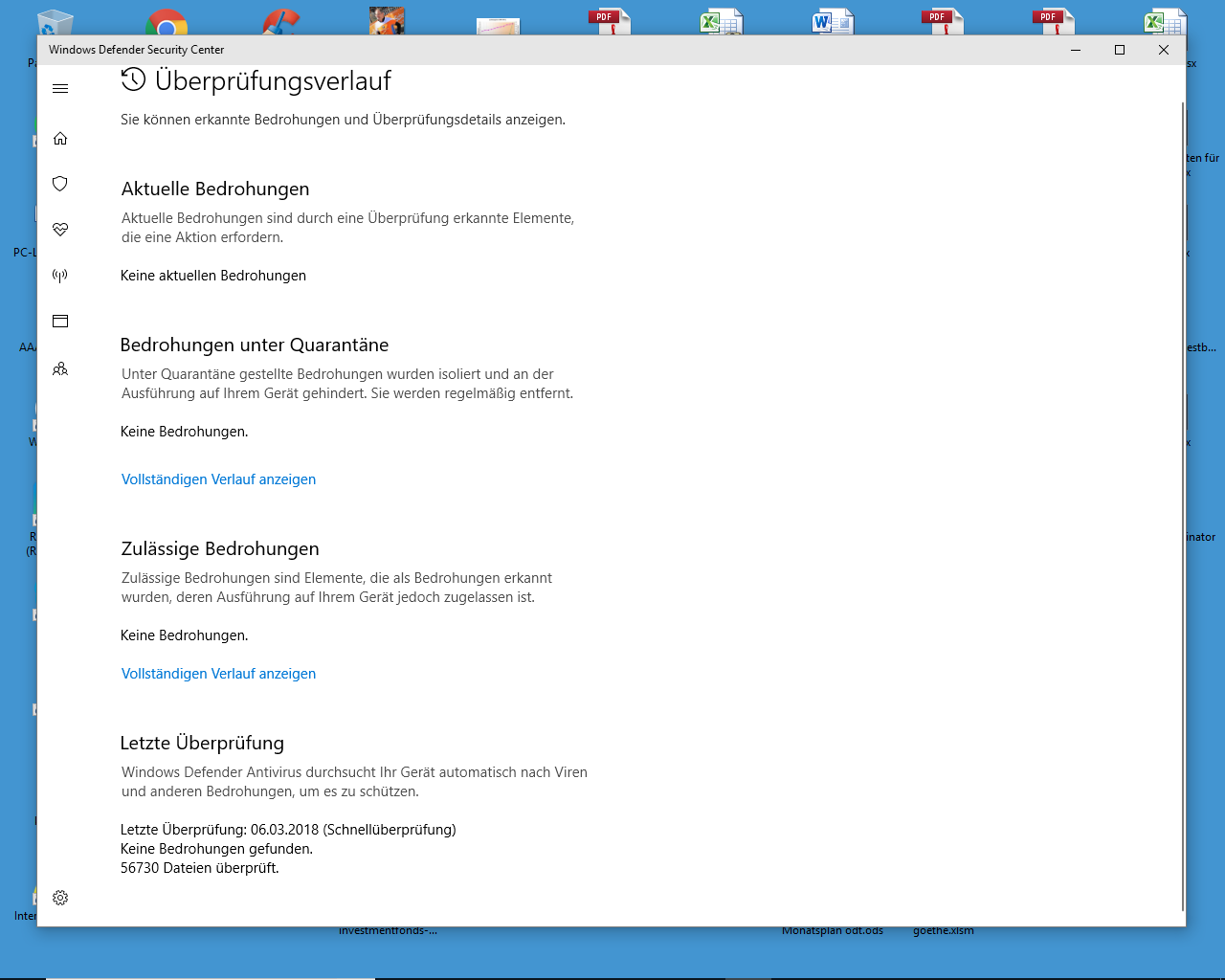This screenshot has width=1225, height=980.
Task: Click the Bedrohungen unter Quarantäne heading
Action: [255, 345]
